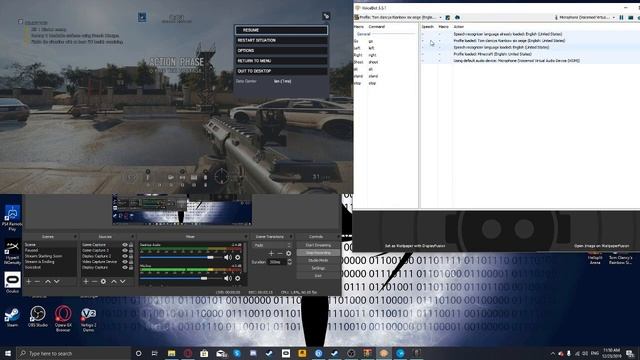Screen dimensions: 640x360
Task: Open Oculus desktop shortcut
Action: (12, 282)
